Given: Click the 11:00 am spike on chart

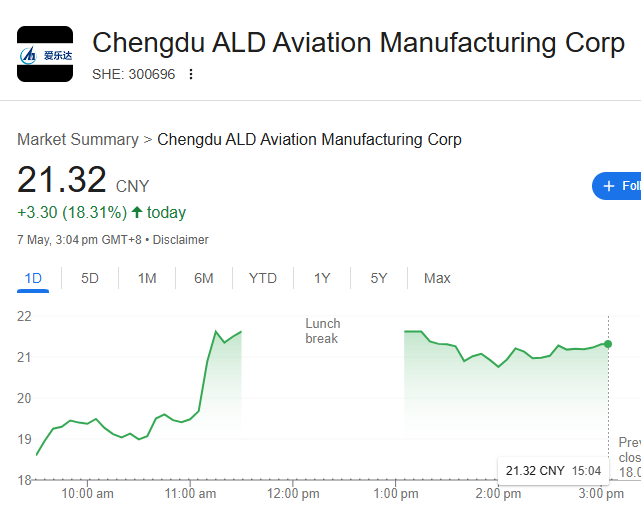Looking at the screenshot, I should pos(216,332).
